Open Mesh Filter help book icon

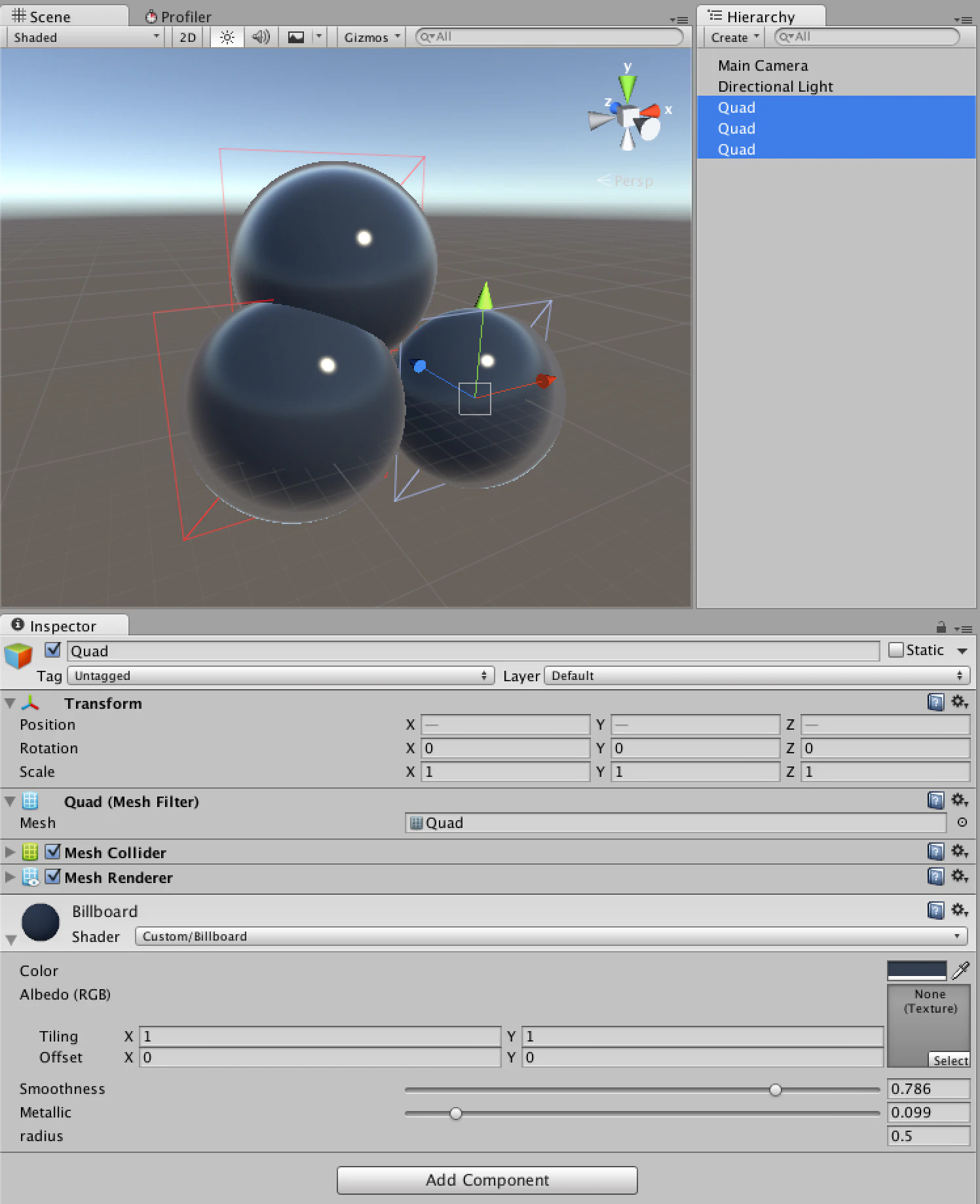click(x=936, y=800)
